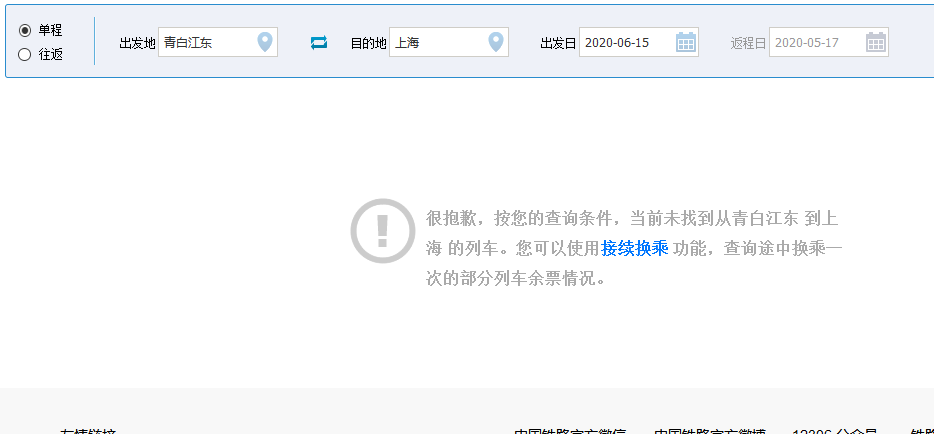Click the 出发地 label text

click(x=137, y=43)
